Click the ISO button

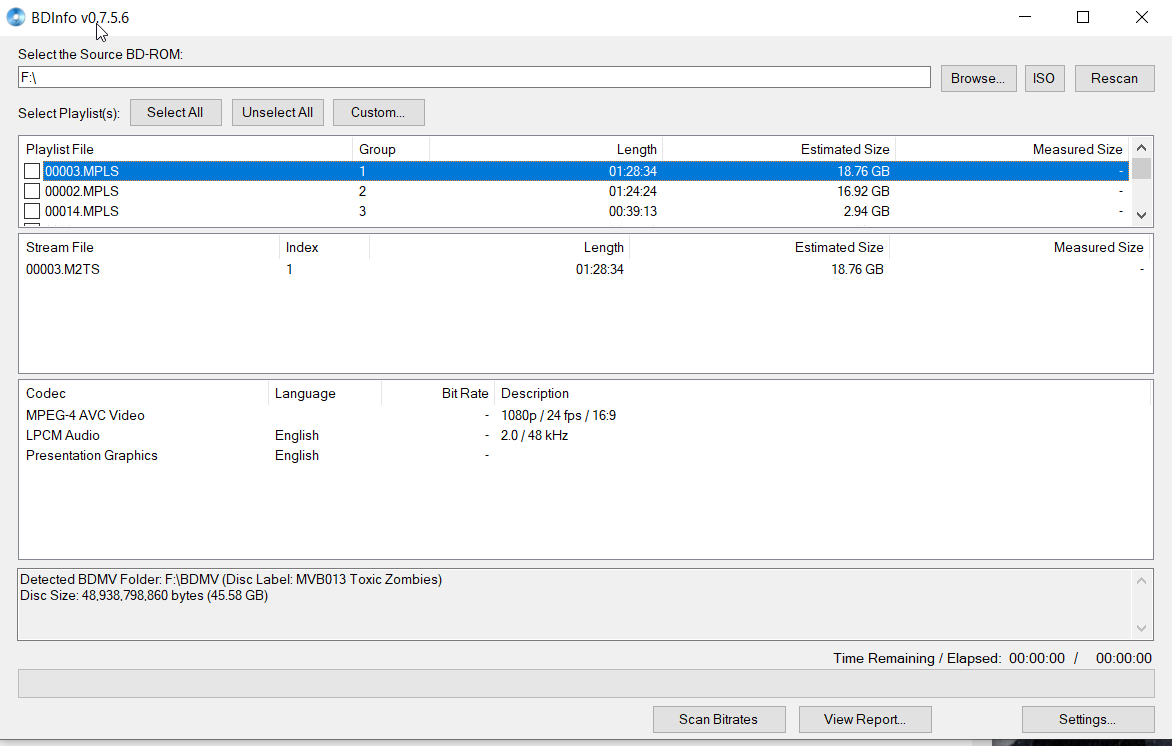(1043, 78)
